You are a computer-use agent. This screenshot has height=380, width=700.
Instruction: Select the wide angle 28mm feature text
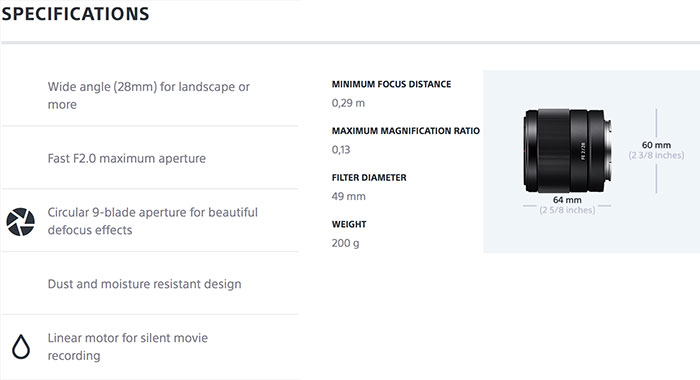(149, 96)
